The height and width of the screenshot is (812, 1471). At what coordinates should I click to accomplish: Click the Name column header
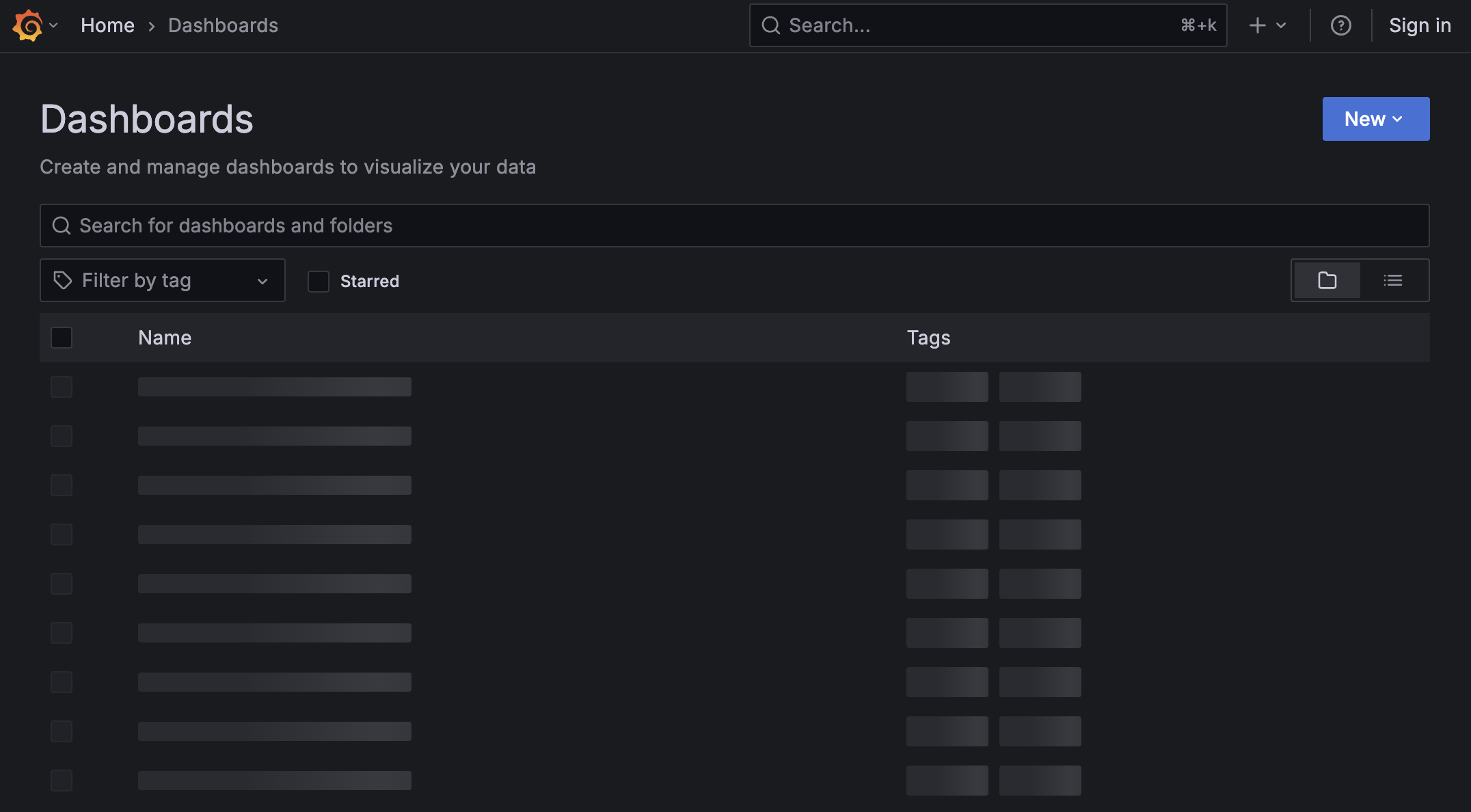[x=165, y=338]
